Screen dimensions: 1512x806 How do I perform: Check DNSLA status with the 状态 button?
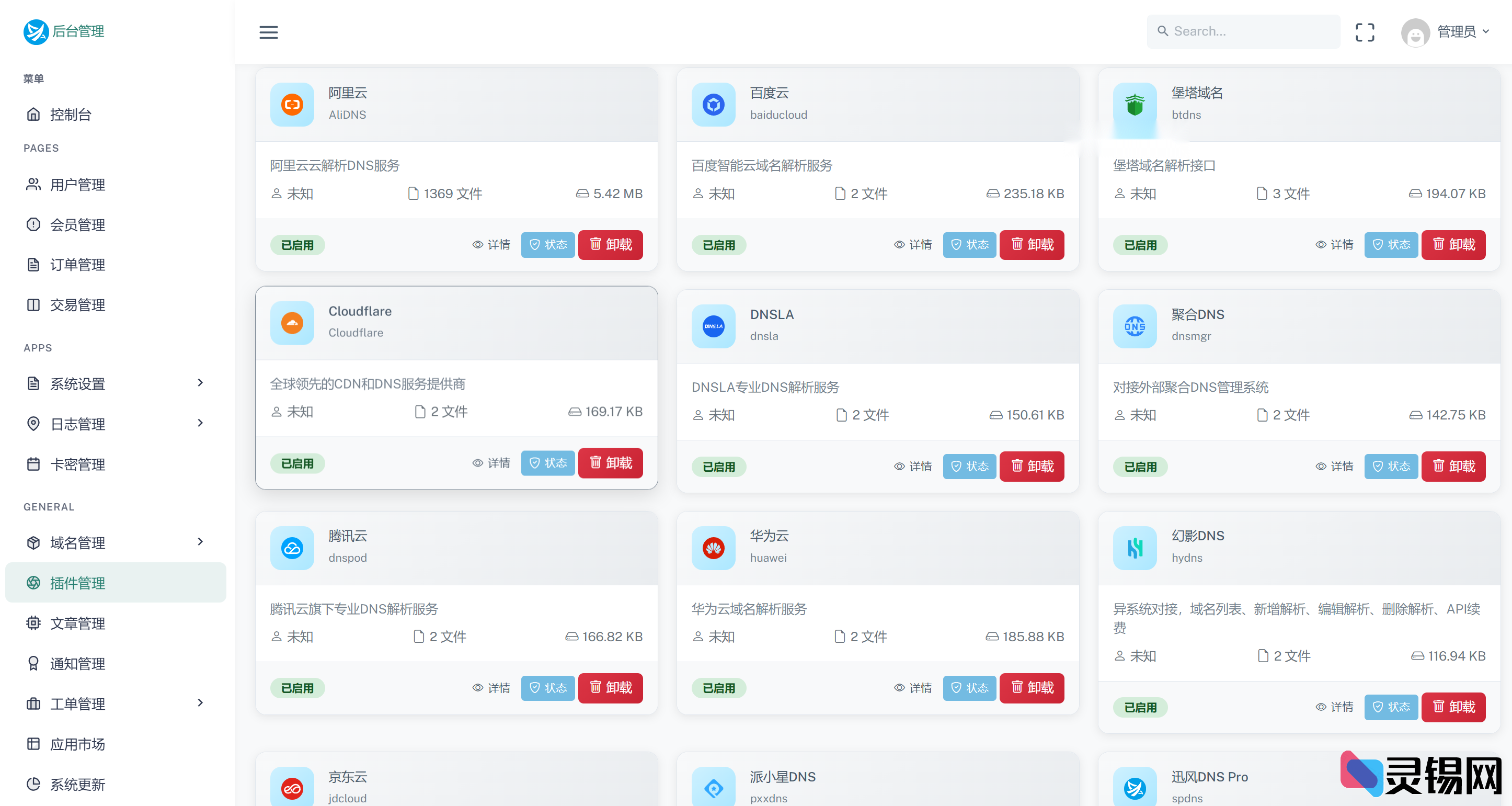tap(969, 466)
